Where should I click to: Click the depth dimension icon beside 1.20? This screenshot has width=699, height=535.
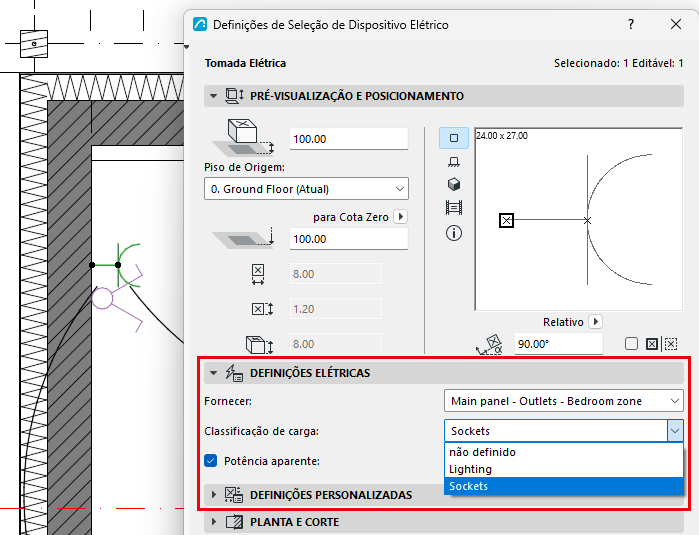point(262,309)
